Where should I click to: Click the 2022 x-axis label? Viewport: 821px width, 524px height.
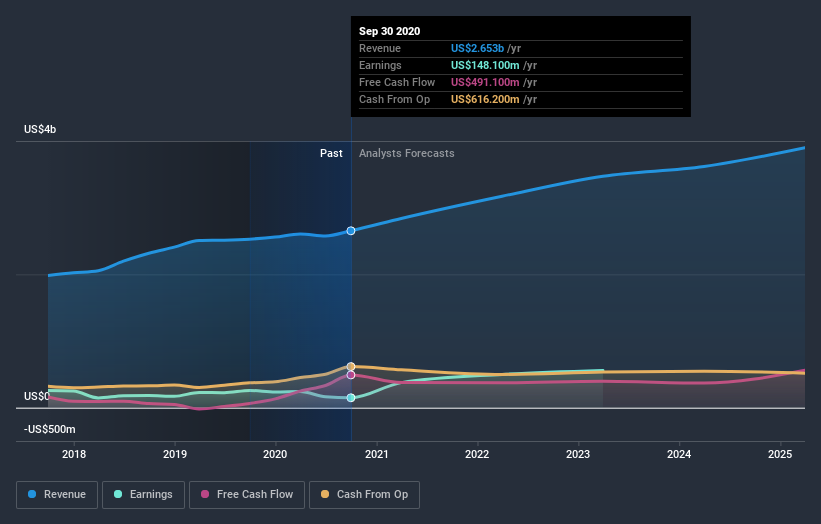tap(477, 454)
